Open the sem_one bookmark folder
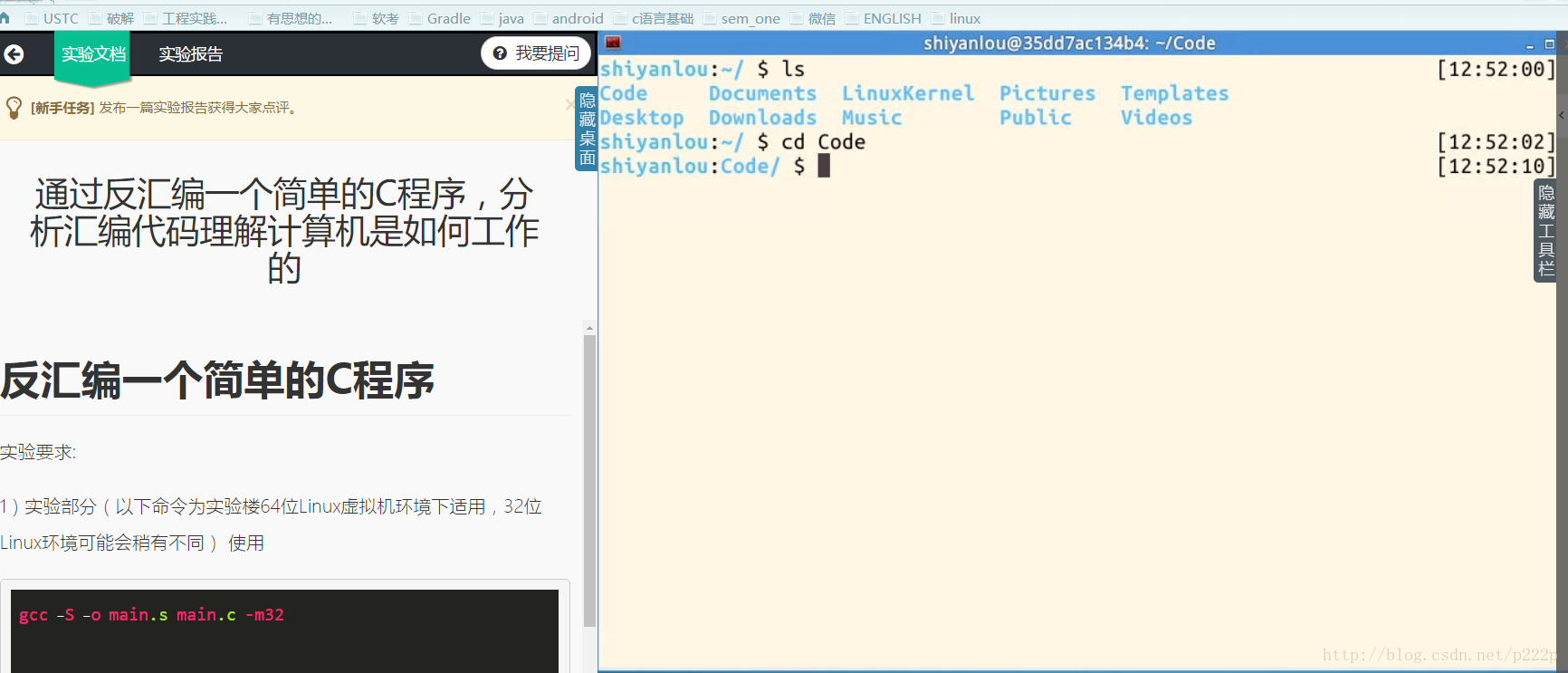The image size is (1568, 673). [741, 18]
